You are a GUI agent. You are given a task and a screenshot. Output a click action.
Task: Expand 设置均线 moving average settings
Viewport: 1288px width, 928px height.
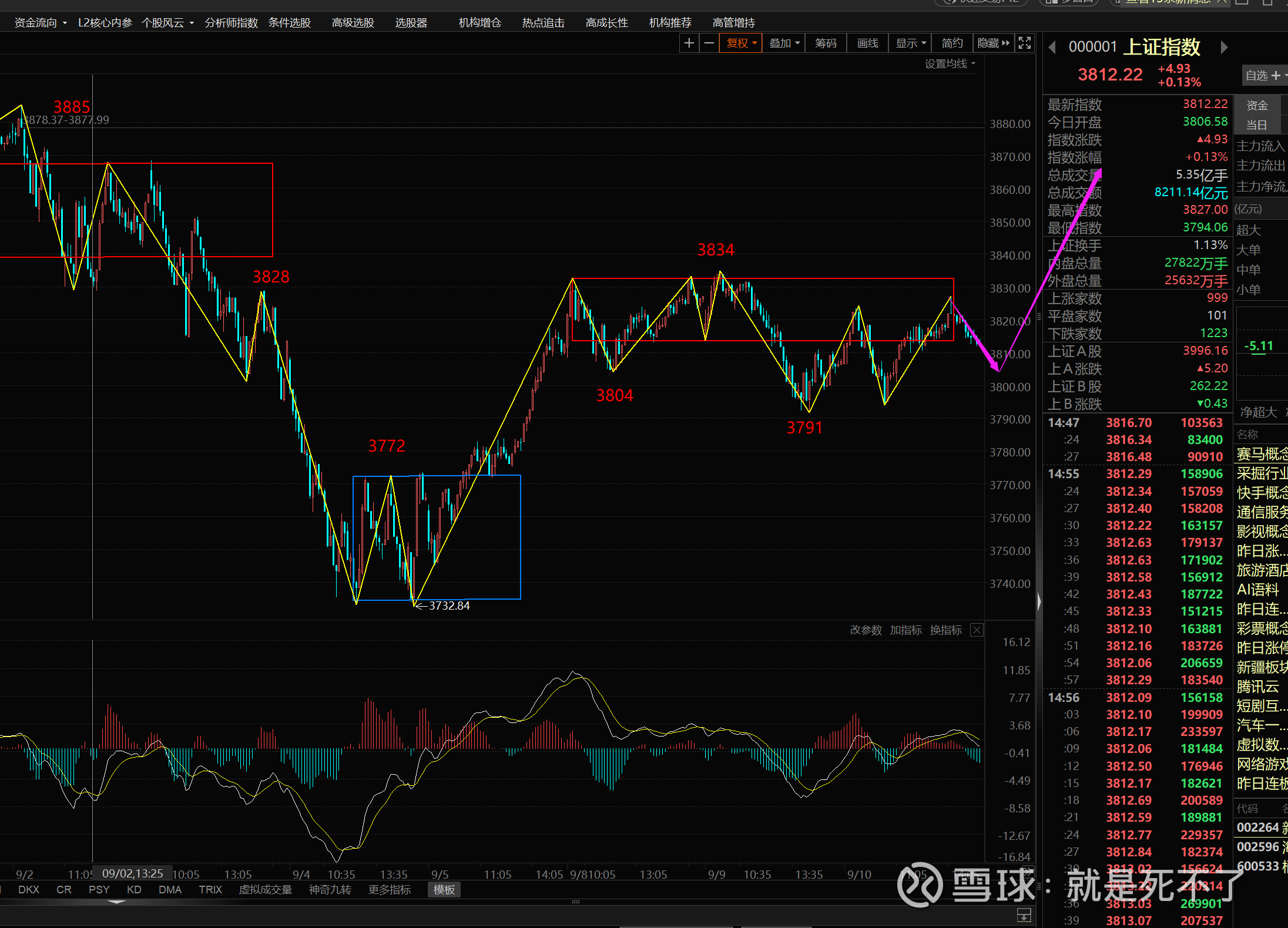point(950,63)
